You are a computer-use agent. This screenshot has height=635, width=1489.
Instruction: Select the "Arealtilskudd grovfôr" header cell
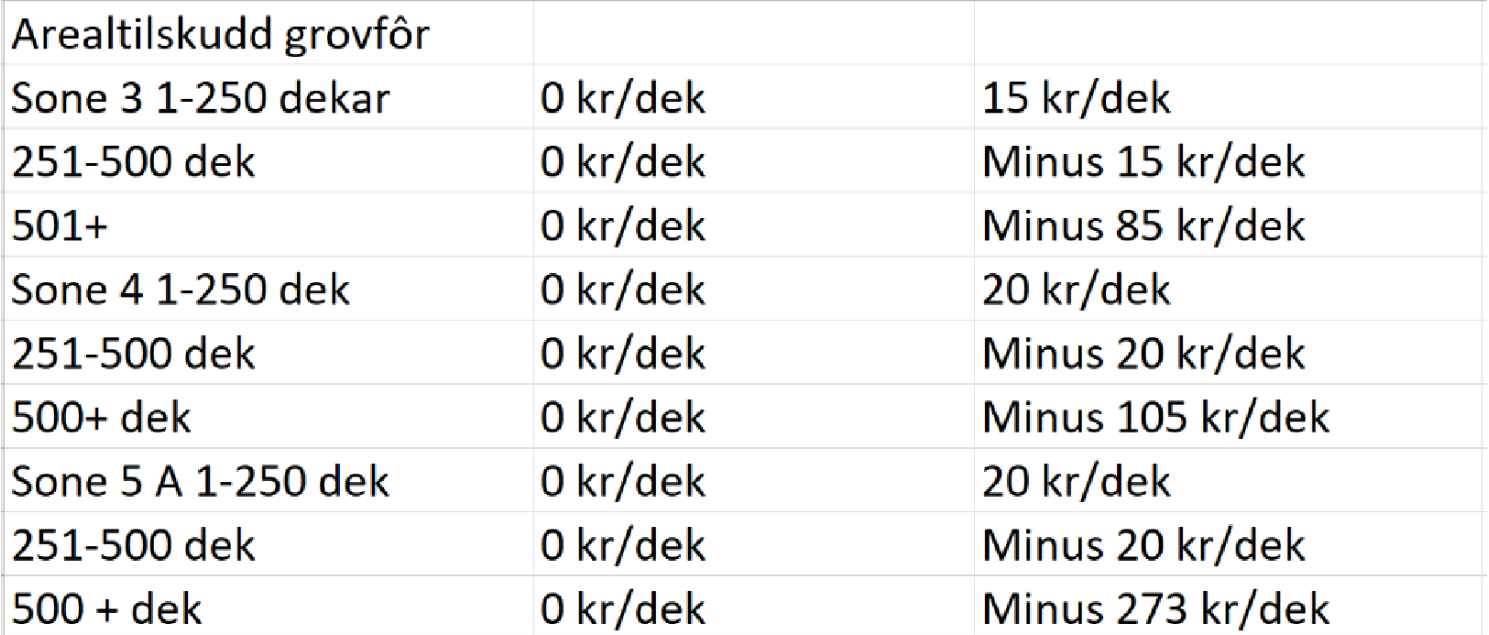click(x=220, y=36)
